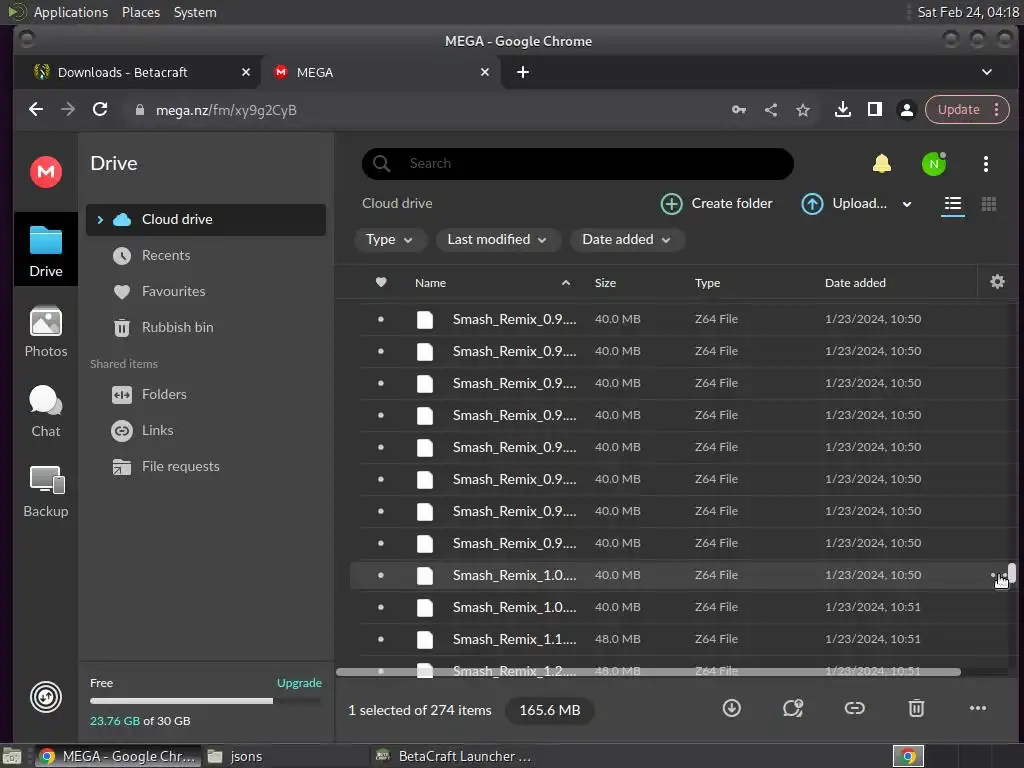1024x768 pixels.
Task: Click Create folder button
Action: pos(716,204)
